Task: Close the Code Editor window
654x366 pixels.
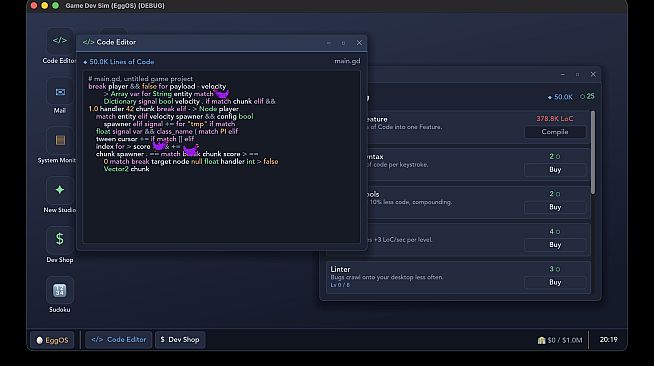Action: 359,43
